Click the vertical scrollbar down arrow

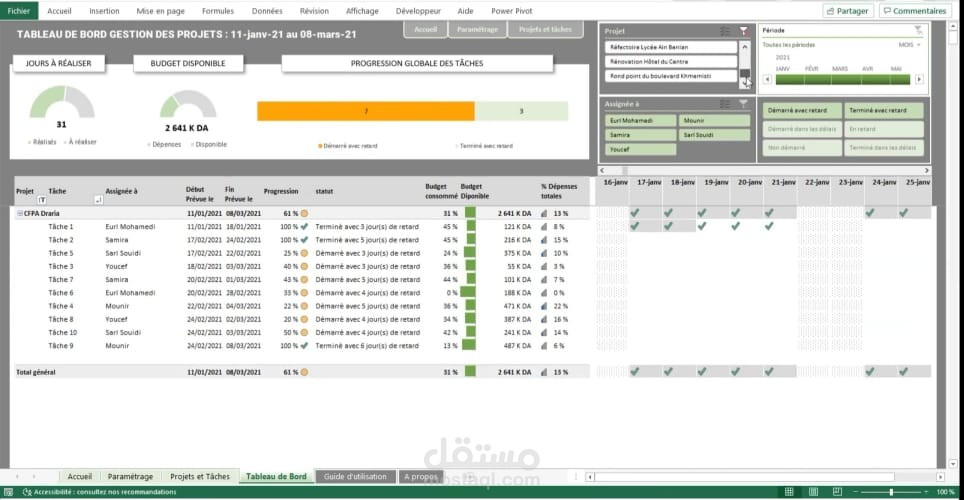[953, 464]
